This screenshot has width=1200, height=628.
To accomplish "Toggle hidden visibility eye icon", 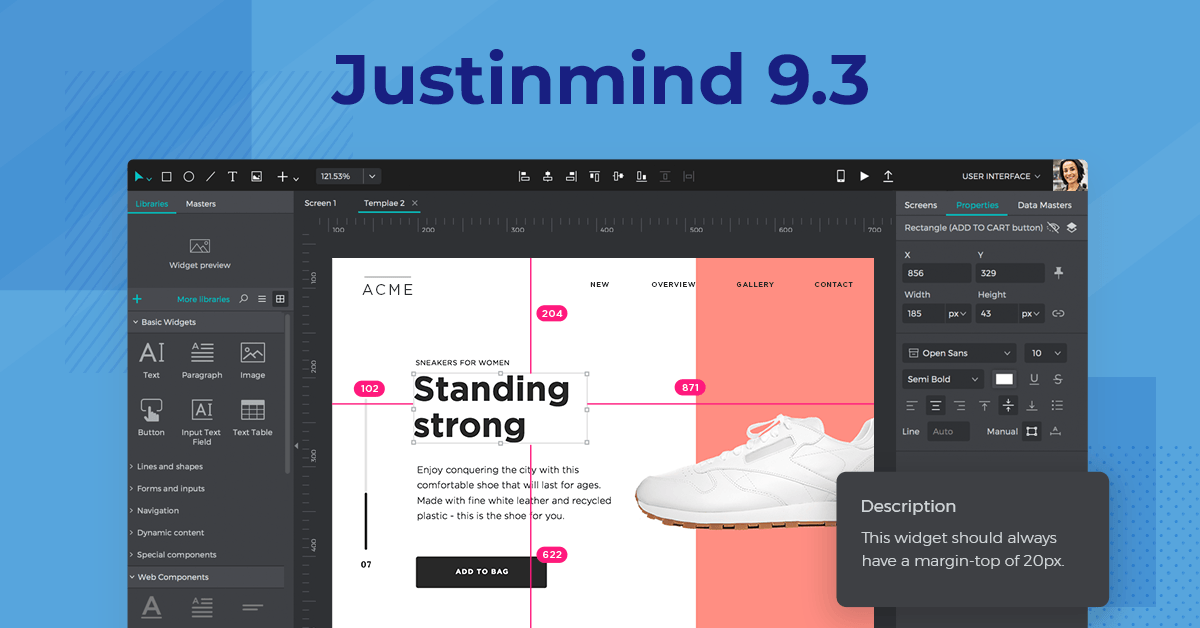I will click(x=1053, y=228).
